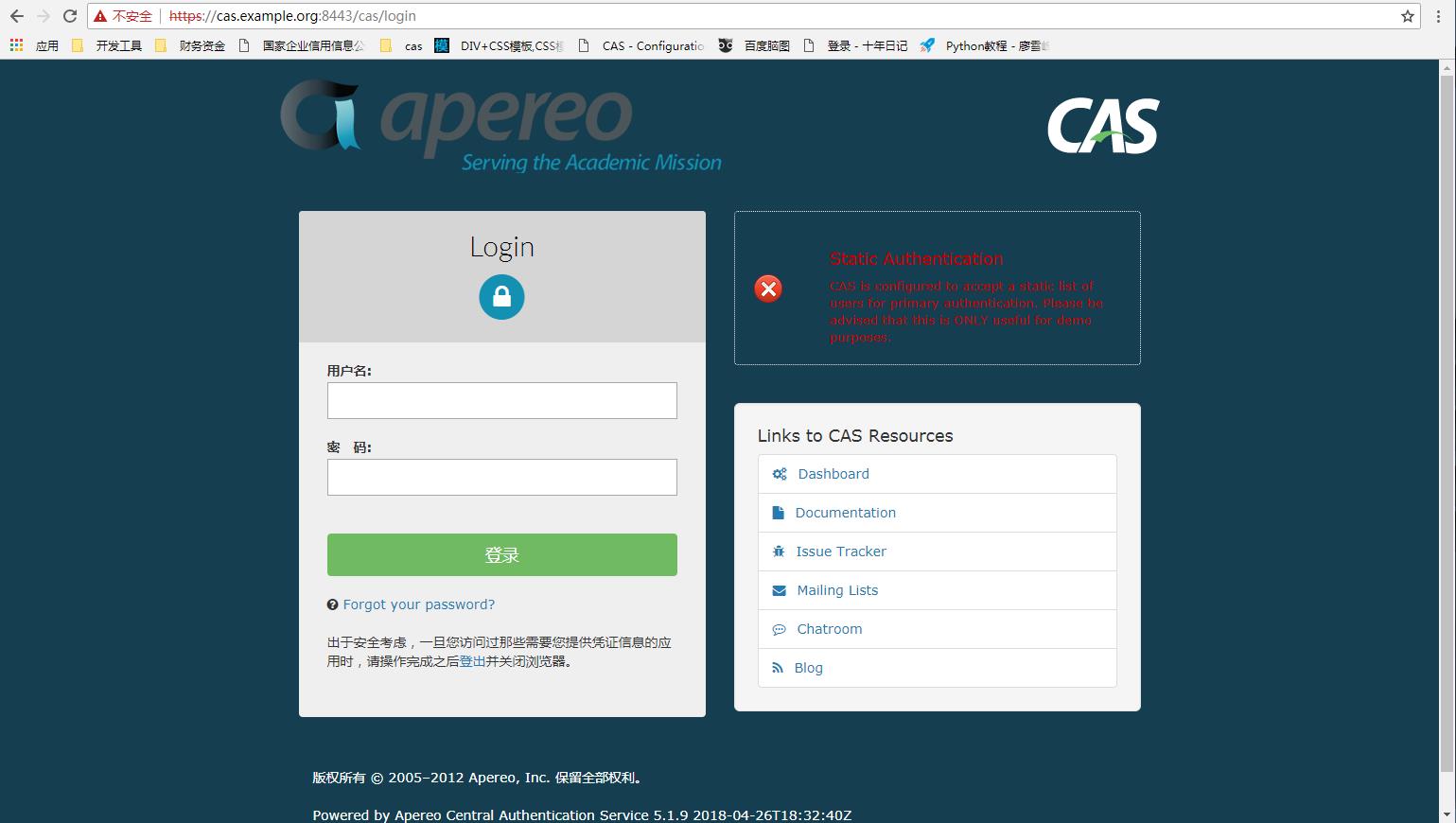Click the Documentation page icon
Viewport: 1456px width, 823px height.
click(779, 512)
